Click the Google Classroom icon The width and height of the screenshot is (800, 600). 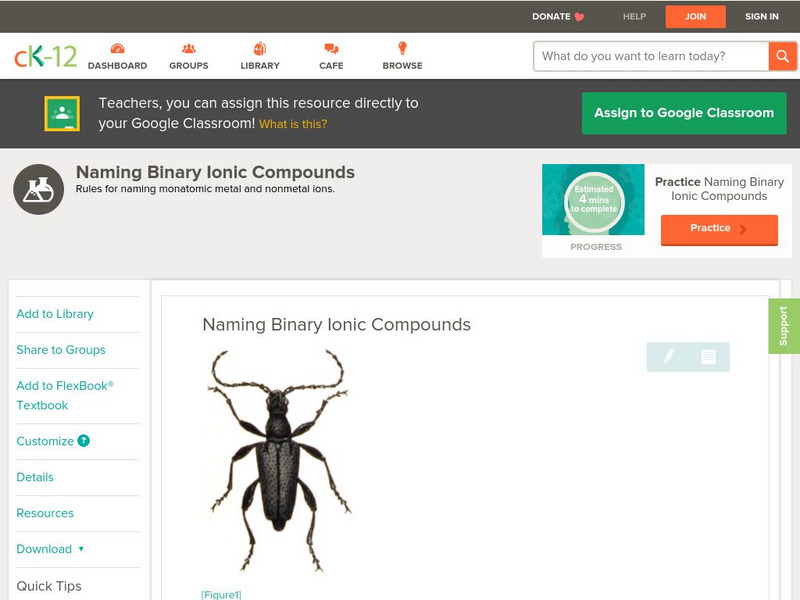click(62, 113)
